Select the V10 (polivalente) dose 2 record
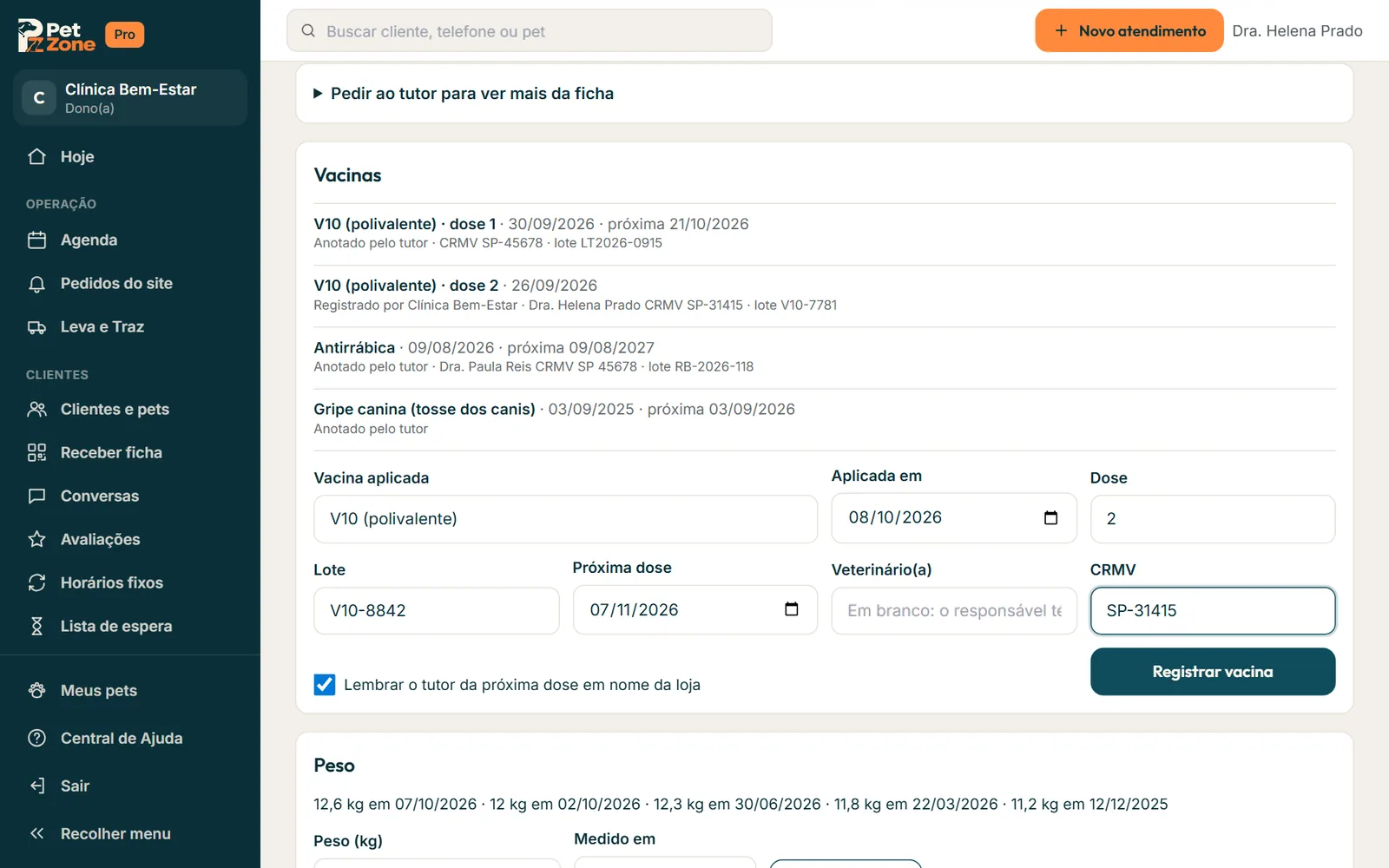Screen dimensions: 1389x868 (x=824, y=295)
